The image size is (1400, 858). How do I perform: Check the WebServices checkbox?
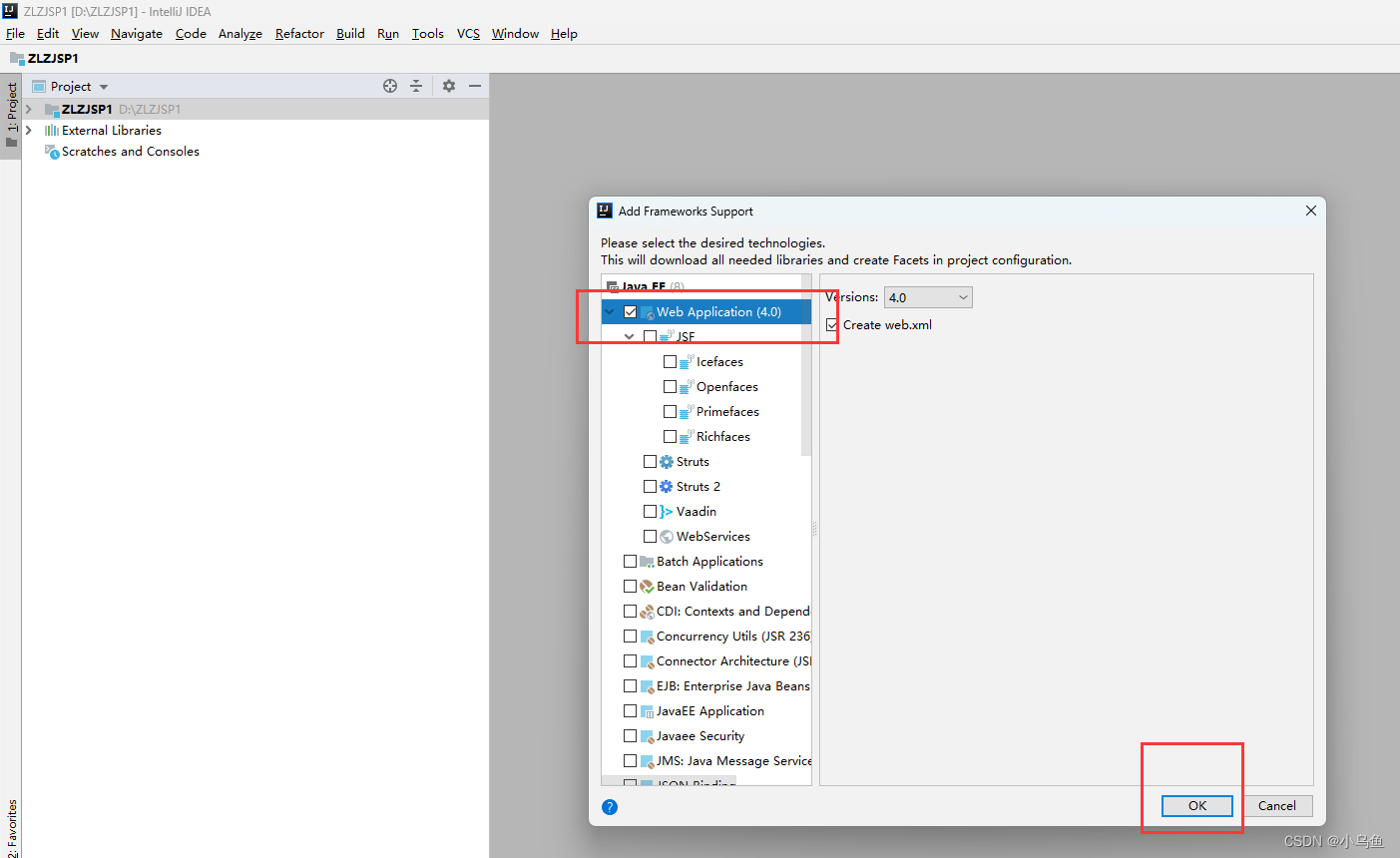point(650,537)
